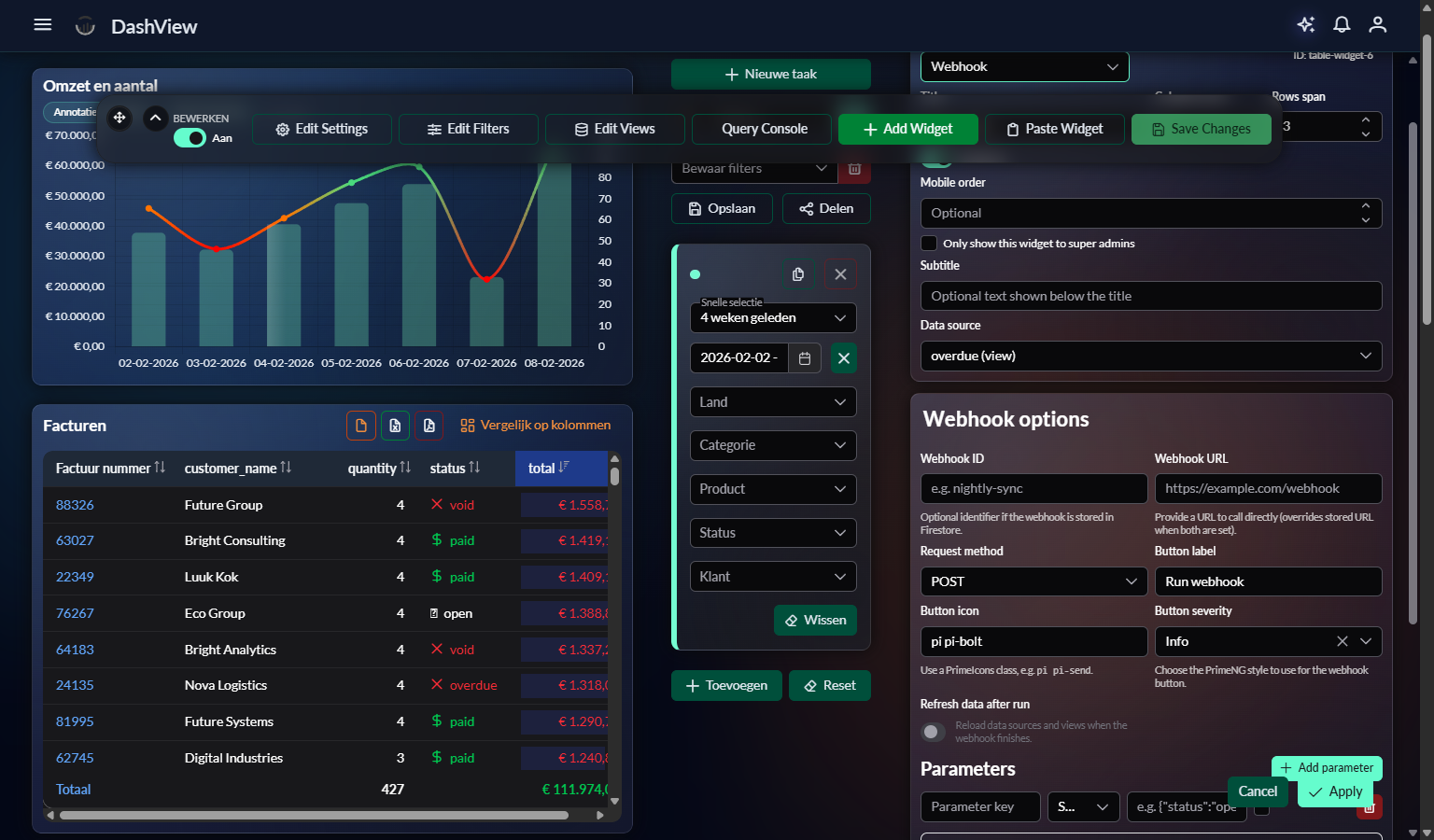Open the Query Console
The height and width of the screenshot is (840, 1434).
761,129
